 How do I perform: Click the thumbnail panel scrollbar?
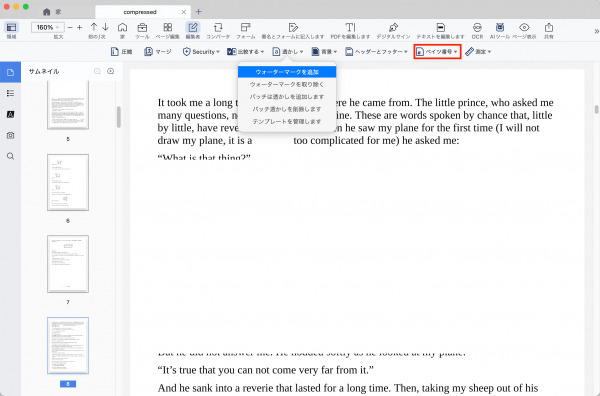119,117
